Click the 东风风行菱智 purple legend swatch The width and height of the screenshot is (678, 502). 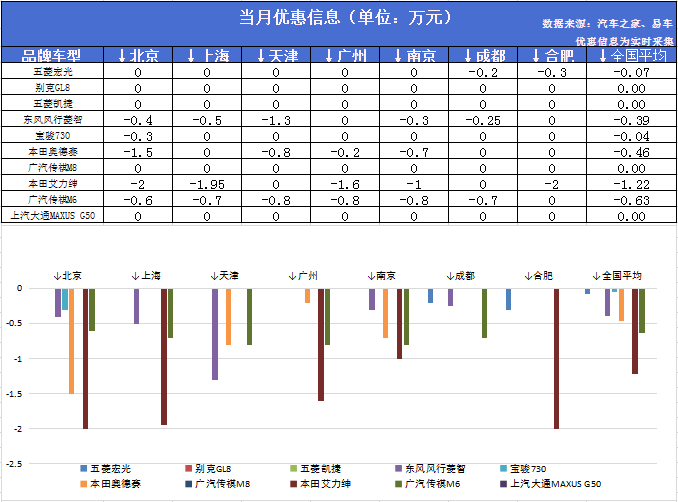398,468
